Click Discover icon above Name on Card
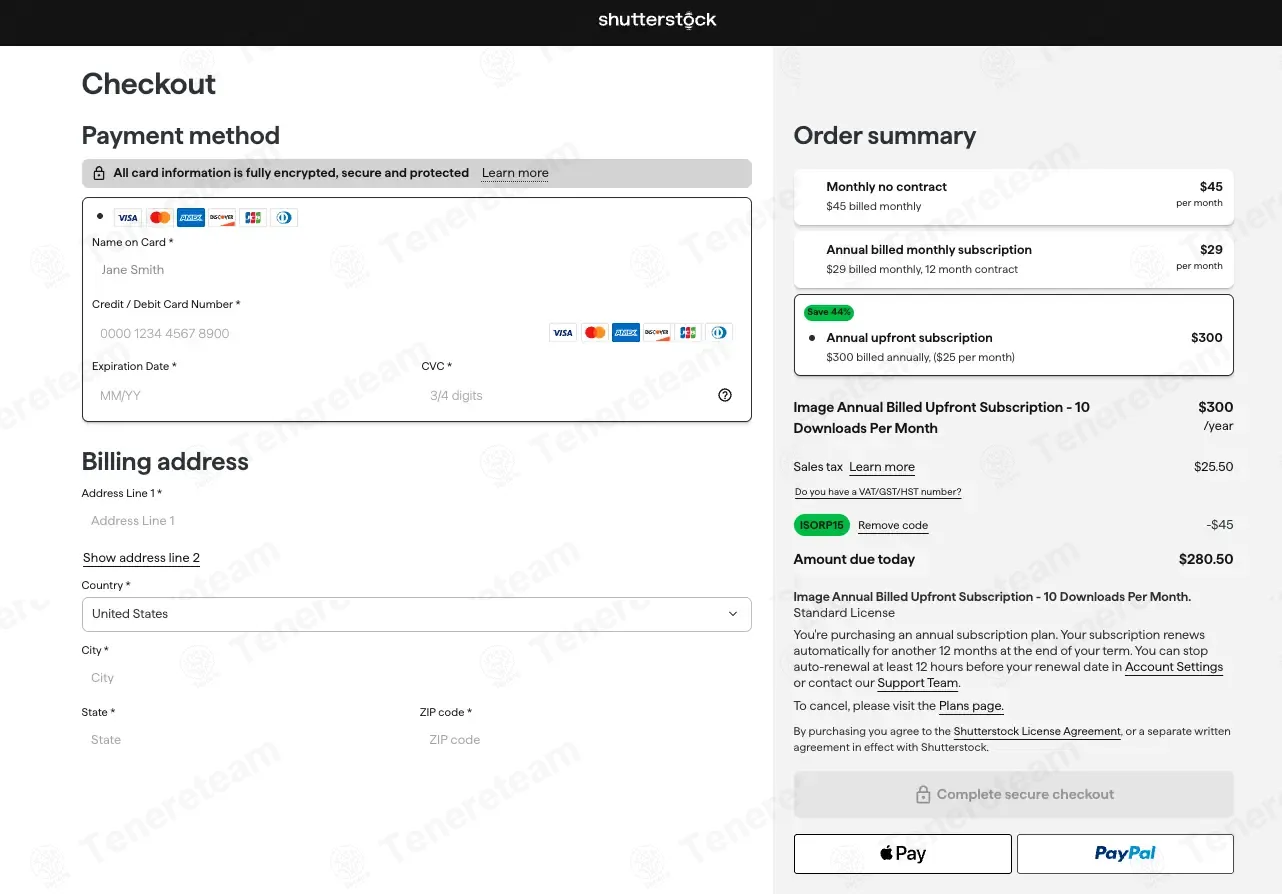Screen dimensions: 1282x894 click(x=221, y=218)
